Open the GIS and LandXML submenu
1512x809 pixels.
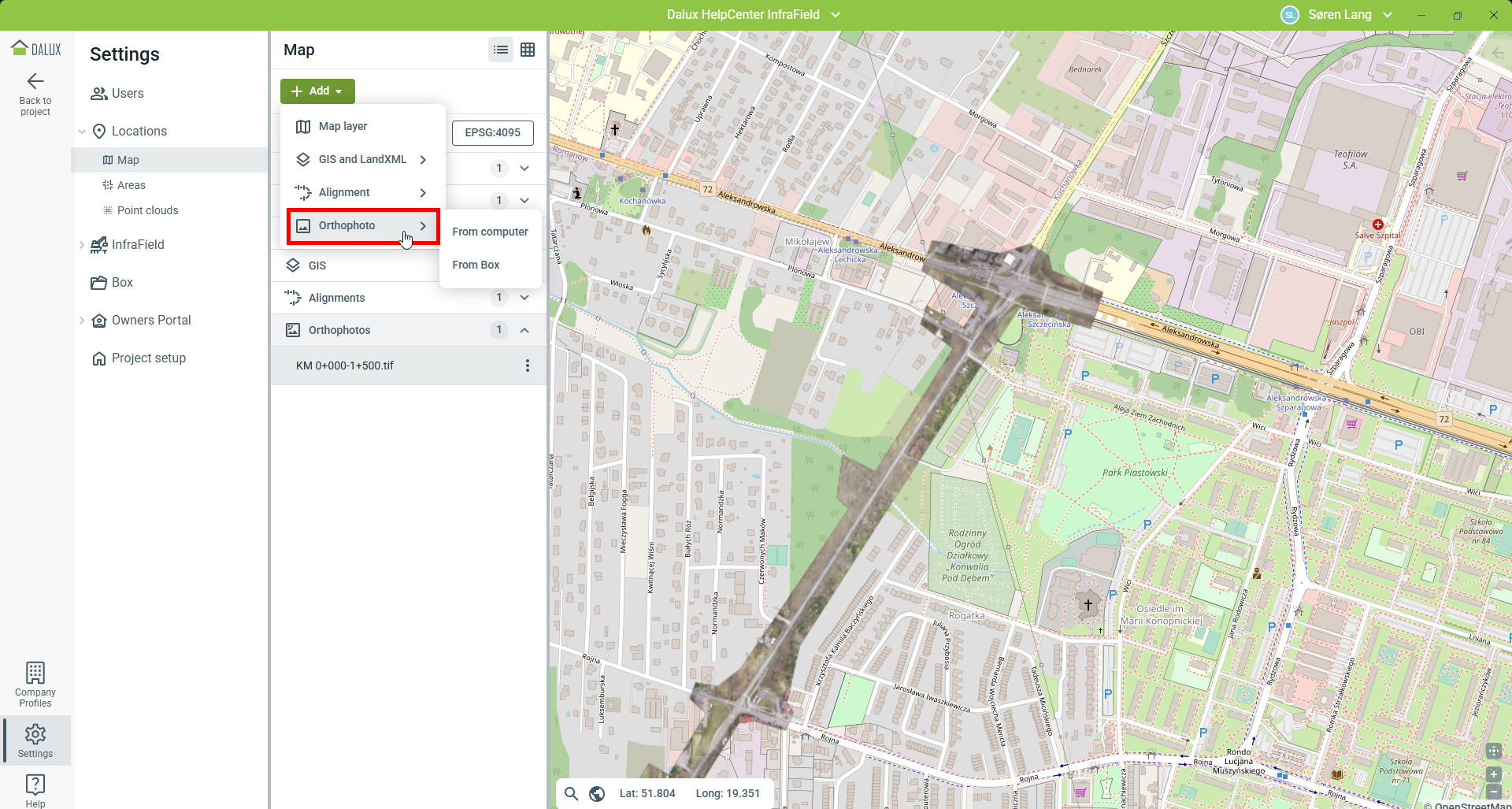(362, 159)
